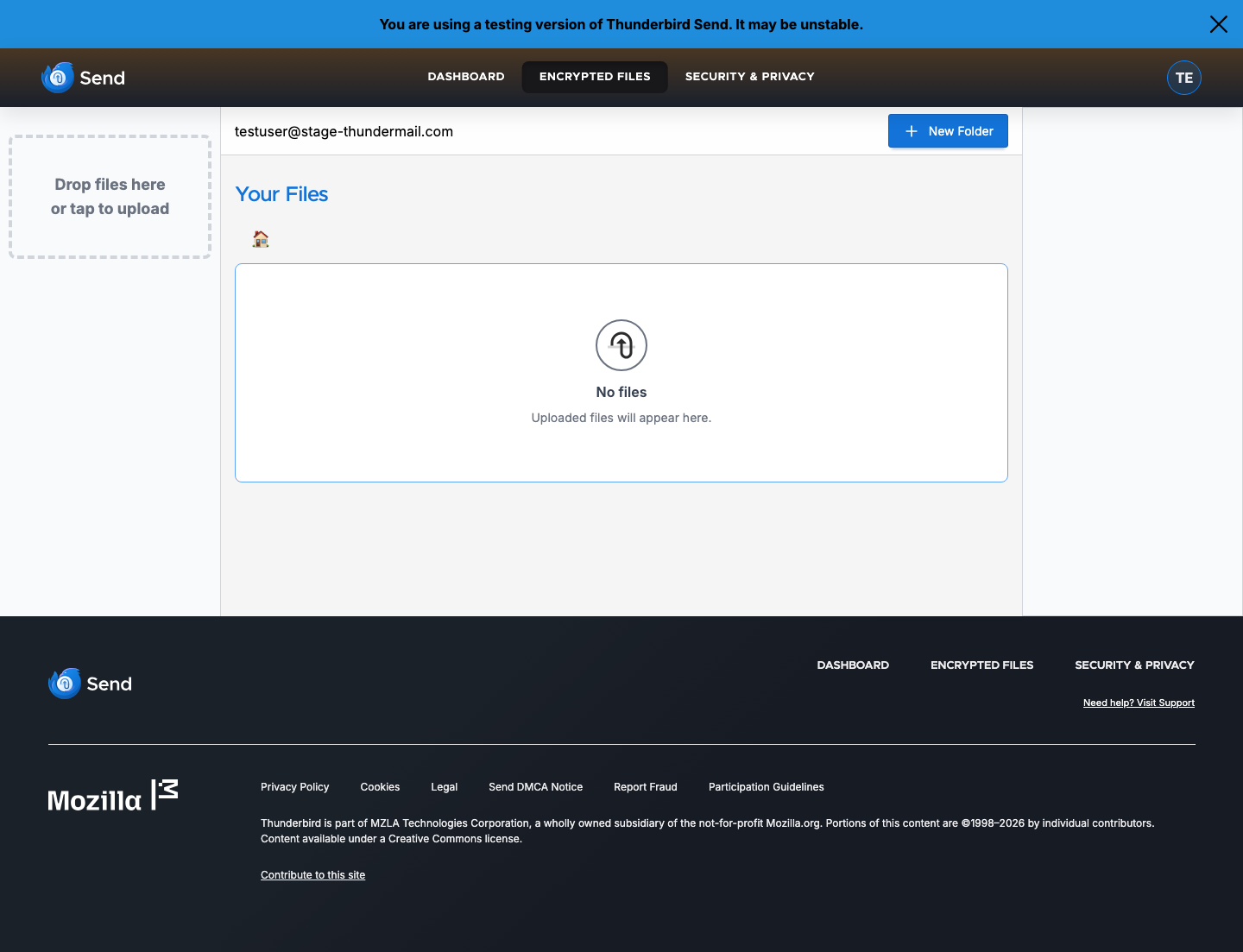Click the Drop files here upload zone
This screenshot has width=1243, height=952.
click(x=110, y=197)
